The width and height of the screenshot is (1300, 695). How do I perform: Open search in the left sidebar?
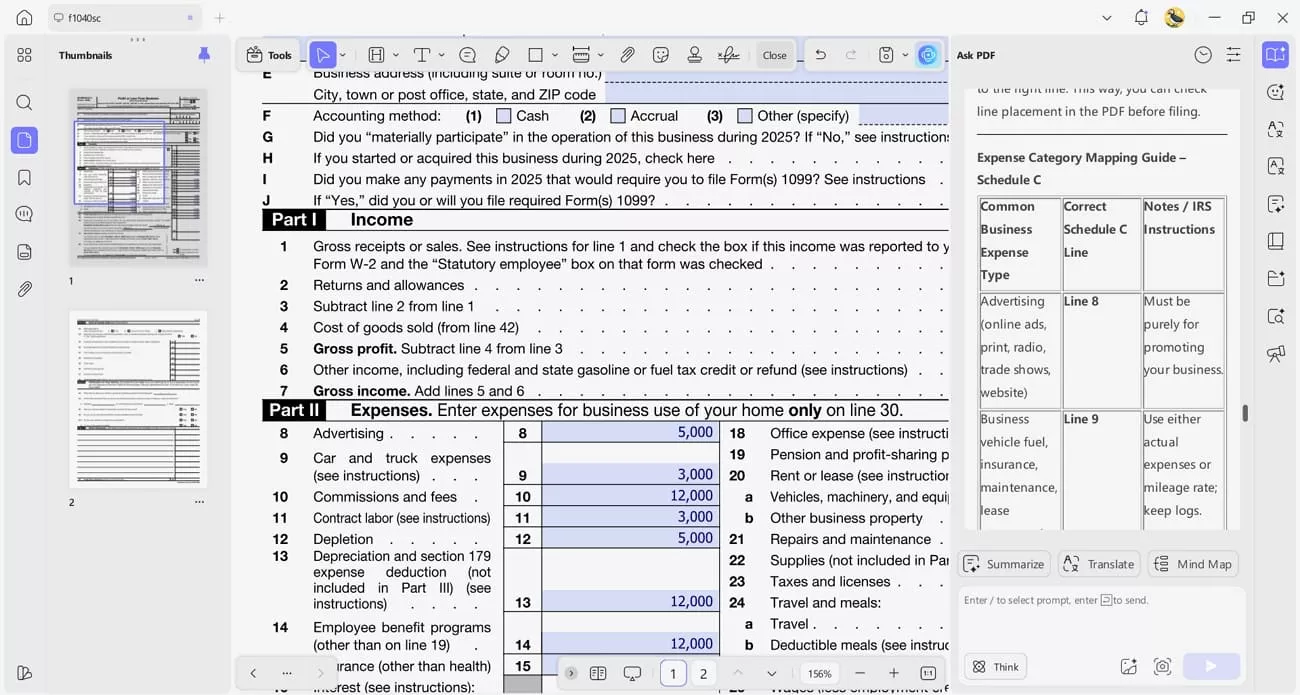click(24, 102)
